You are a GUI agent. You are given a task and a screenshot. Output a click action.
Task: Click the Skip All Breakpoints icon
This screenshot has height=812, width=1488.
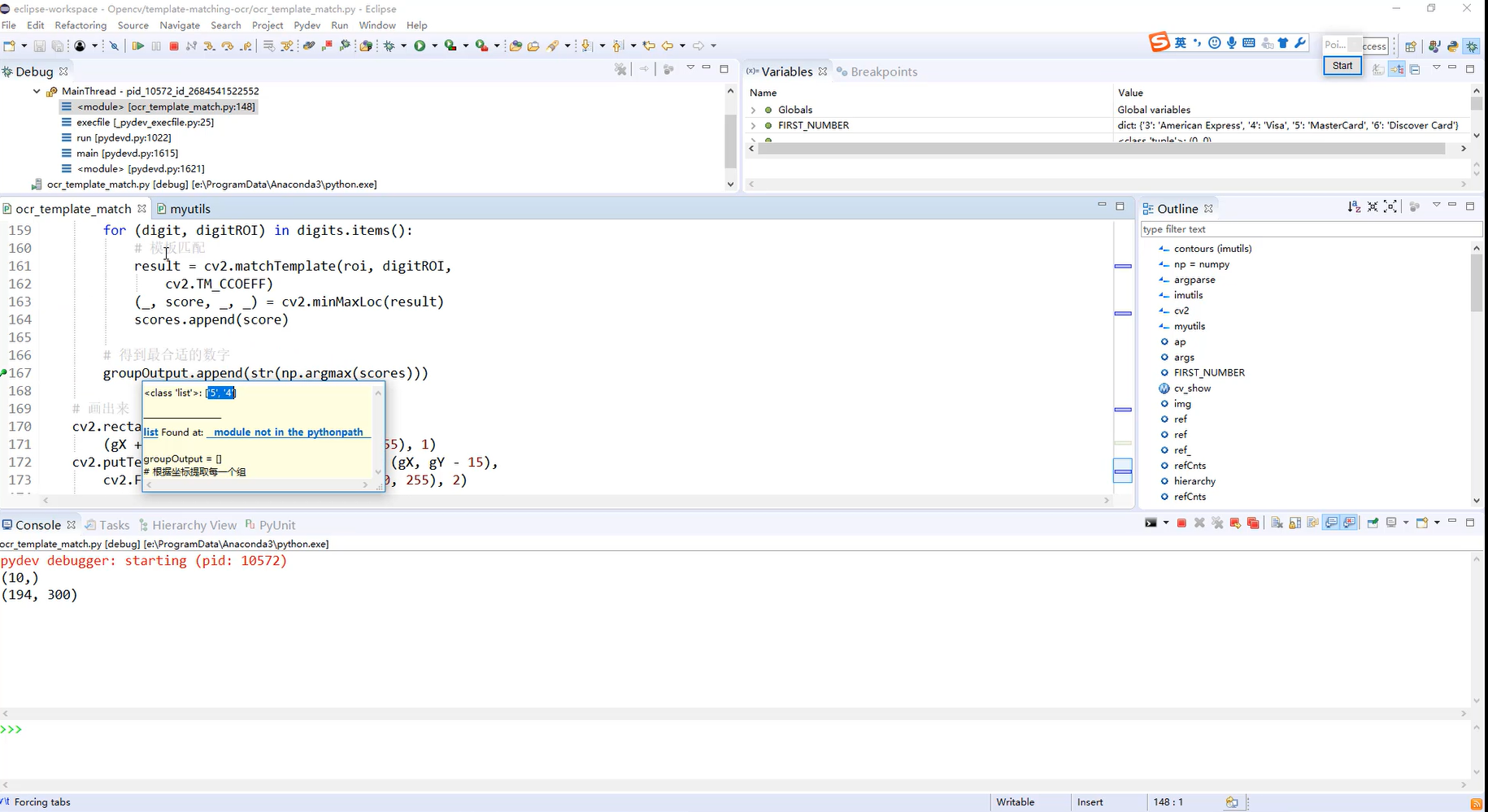[114, 46]
